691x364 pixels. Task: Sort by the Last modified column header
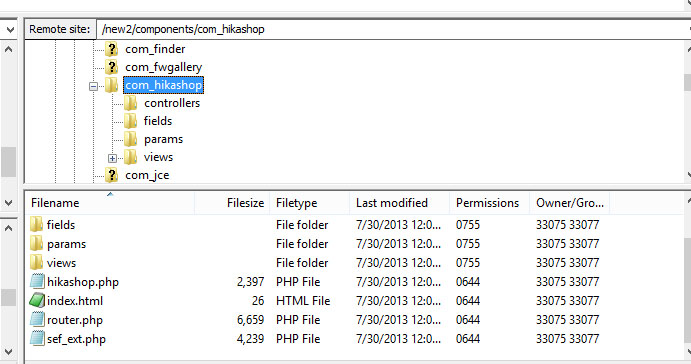click(x=399, y=203)
